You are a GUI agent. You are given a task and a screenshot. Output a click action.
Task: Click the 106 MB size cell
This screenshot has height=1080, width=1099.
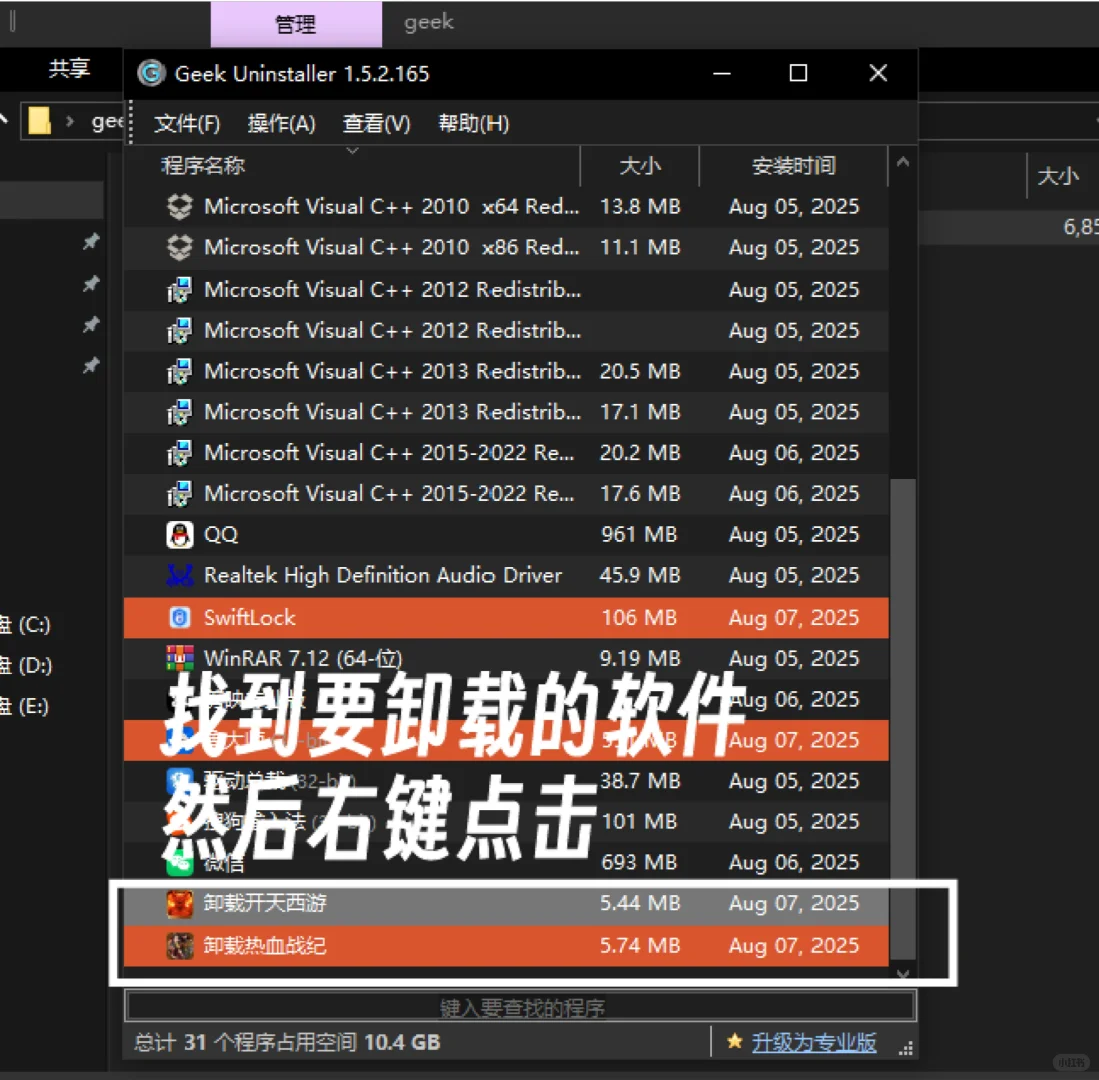click(639, 617)
